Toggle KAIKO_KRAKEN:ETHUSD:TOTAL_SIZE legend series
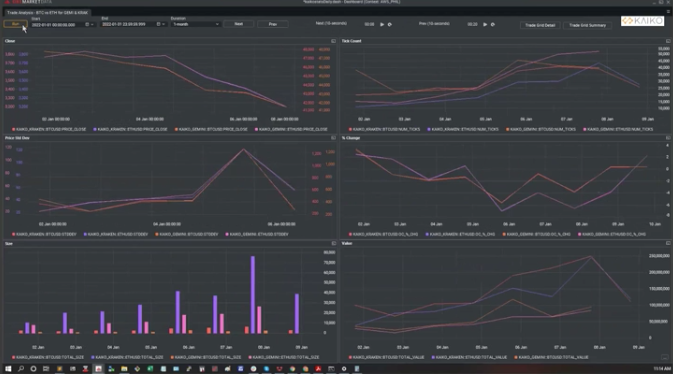The height and width of the screenshot is (374, 673). [127, 357]
